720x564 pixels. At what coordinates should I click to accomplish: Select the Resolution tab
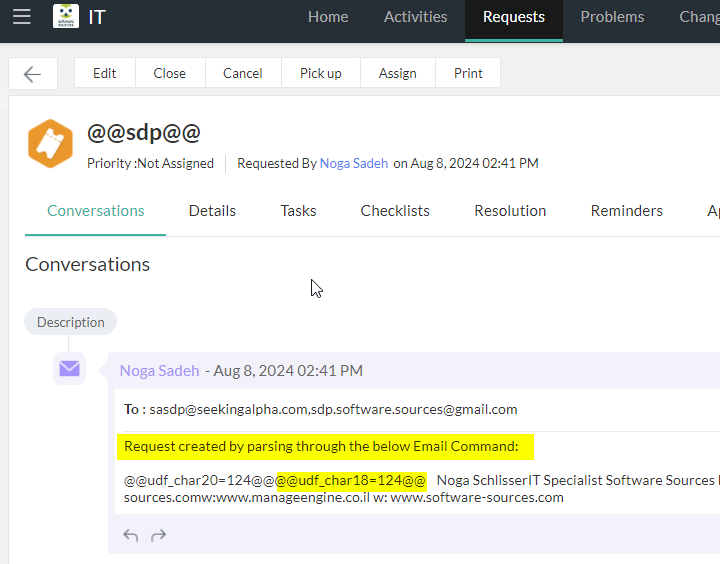point(510,211)
